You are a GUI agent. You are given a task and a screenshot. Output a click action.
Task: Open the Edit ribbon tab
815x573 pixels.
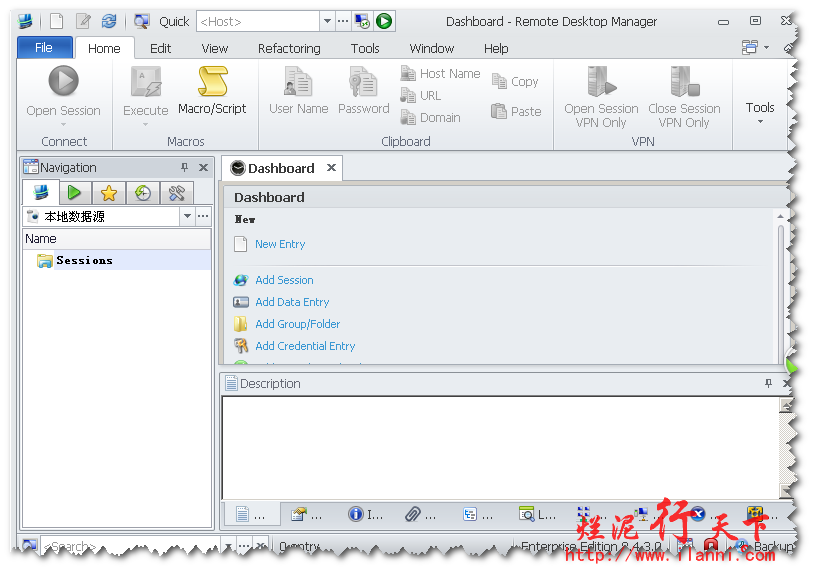[160, 48]
